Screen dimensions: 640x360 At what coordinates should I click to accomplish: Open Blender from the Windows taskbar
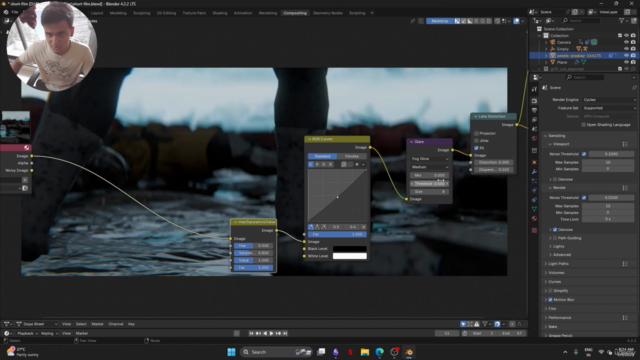409,352
